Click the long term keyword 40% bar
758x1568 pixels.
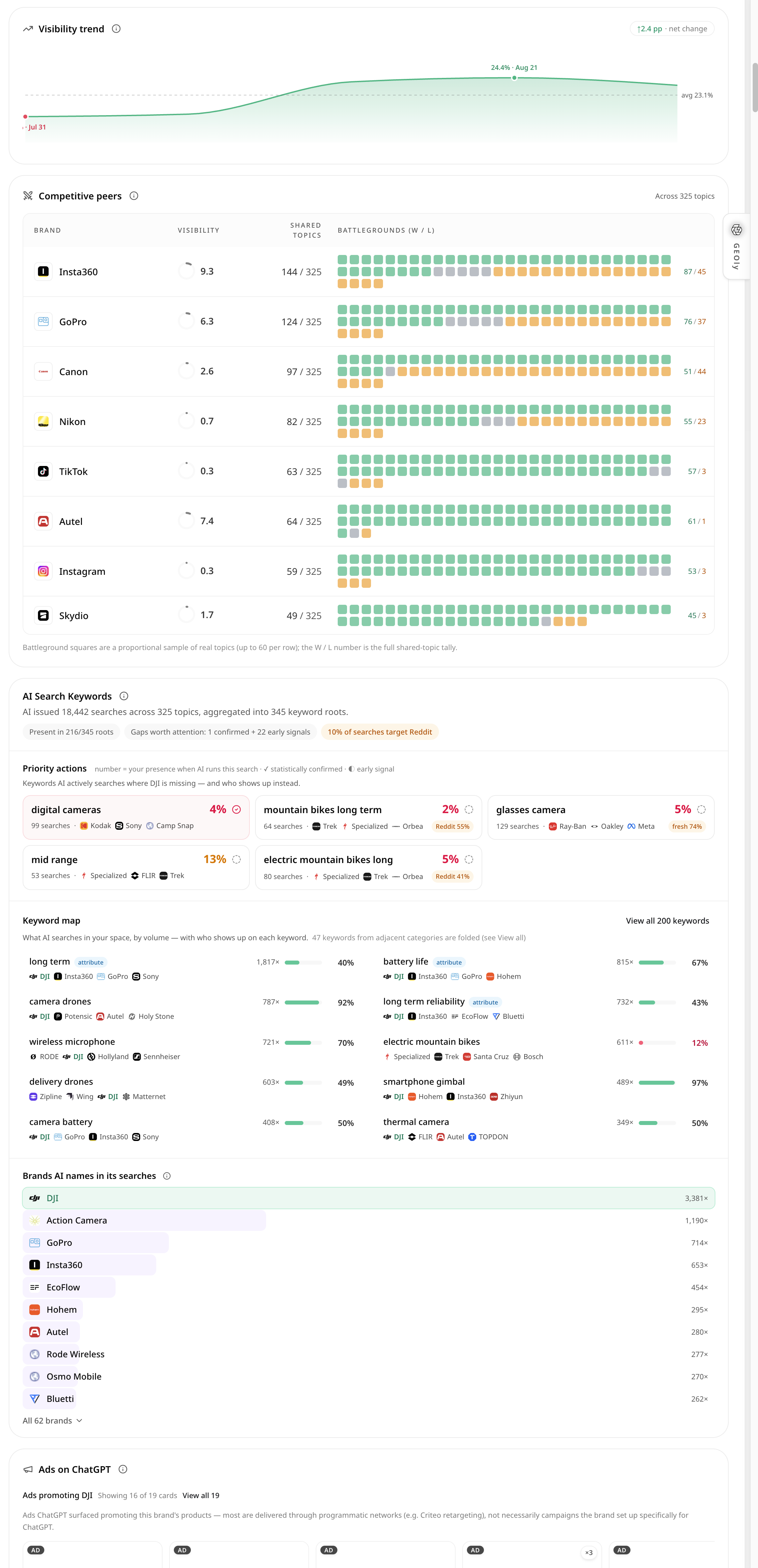303,962
